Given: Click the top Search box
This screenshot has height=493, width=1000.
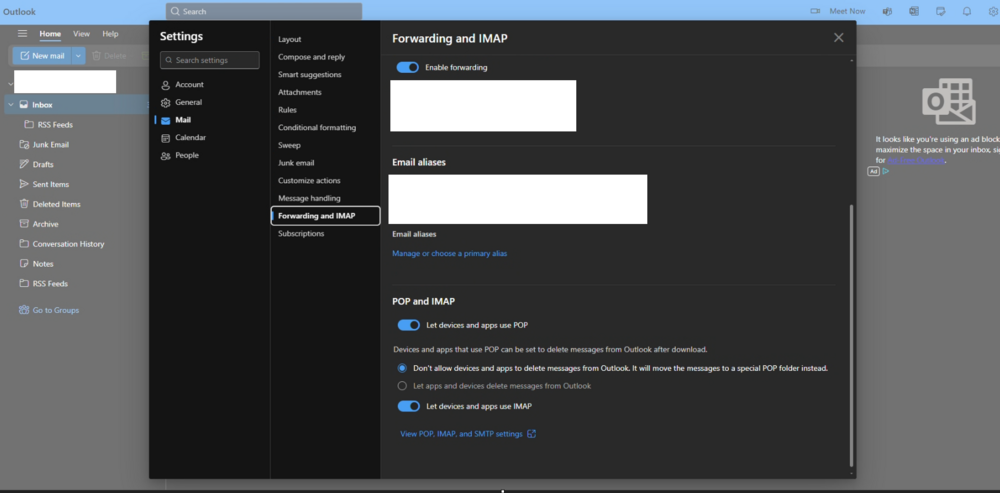Looking at the screenshot, I should click(264, 11).
